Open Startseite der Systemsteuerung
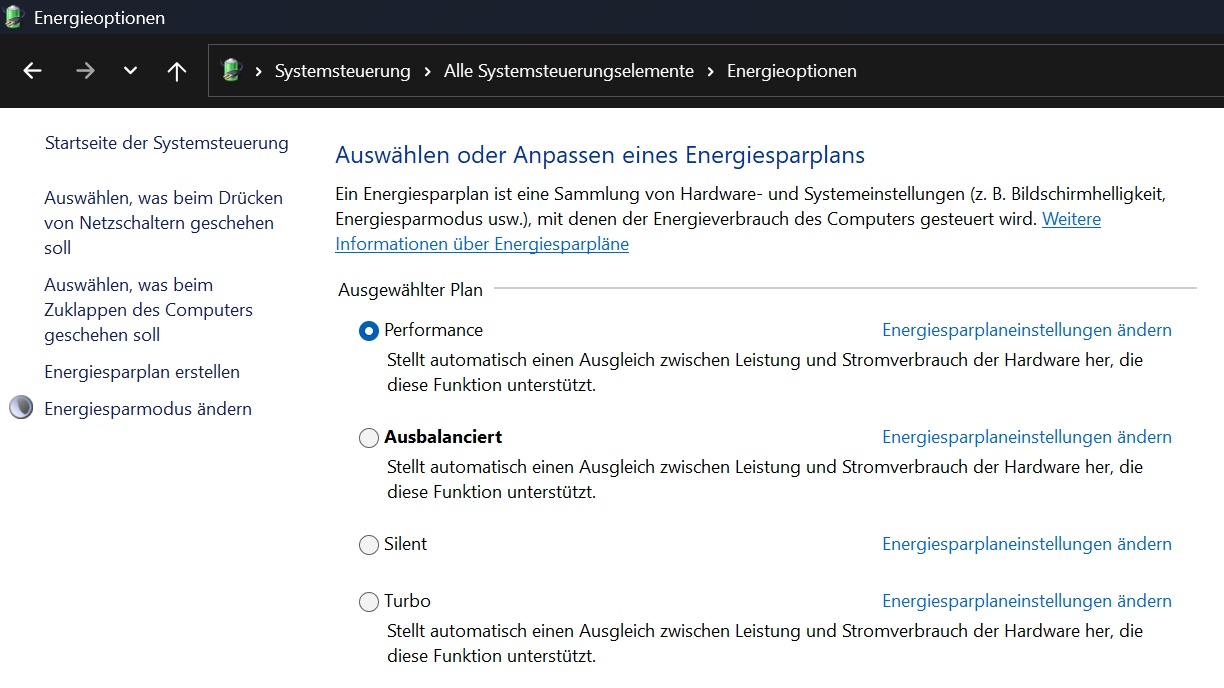1224x688 pixels. pyautogui.click(x=166, y=143)
